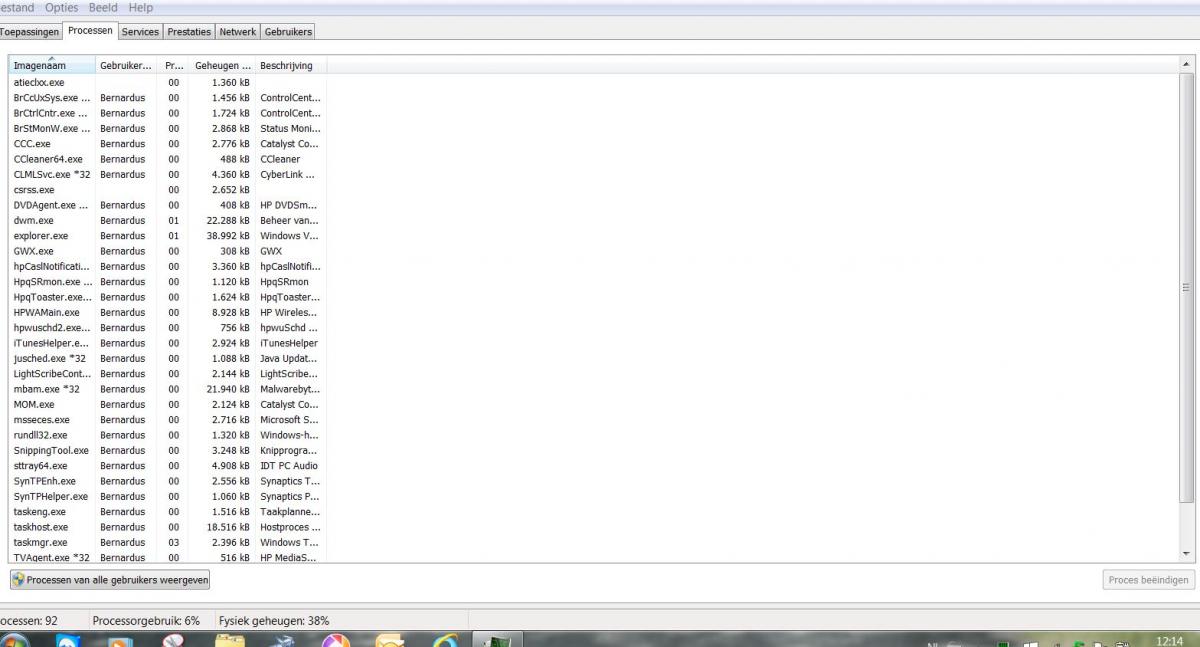Image resolution: width=1200 pixels, height=647 pixels.
Task: Click the 'Processorgebruik: 6%' status entry
Action: coord(146,621)
